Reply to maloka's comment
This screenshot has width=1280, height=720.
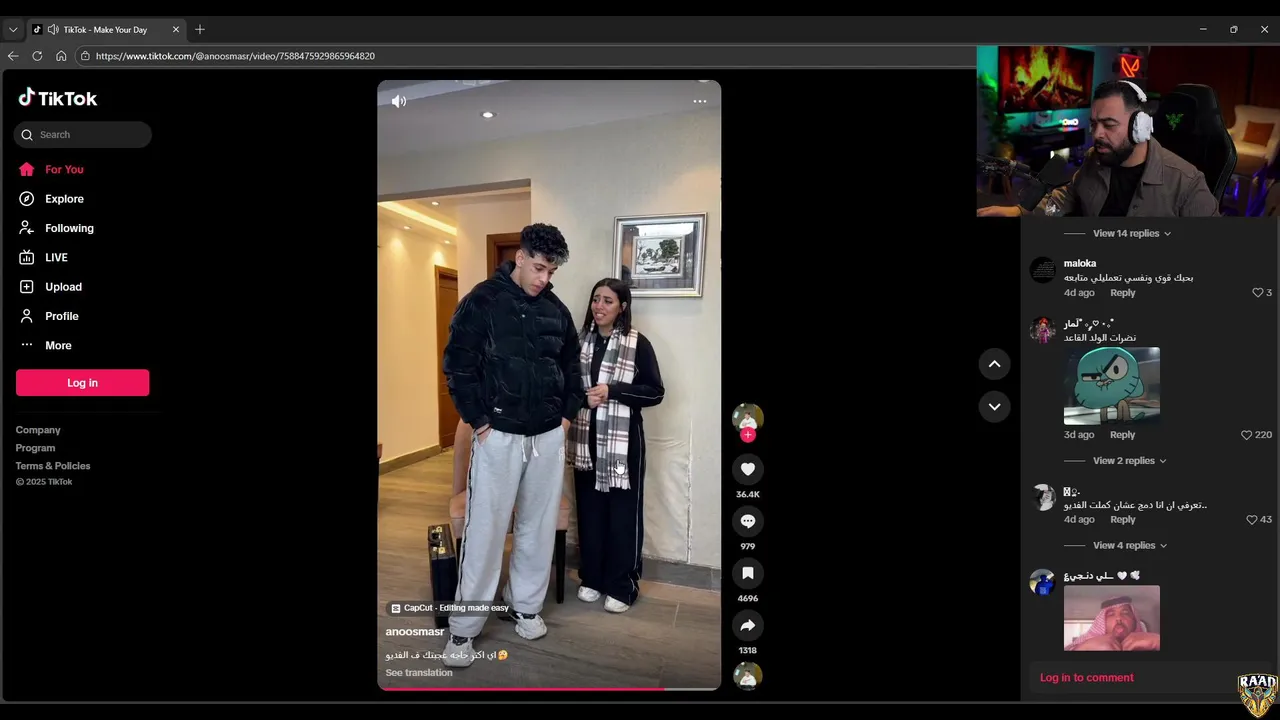tap(1123, 293)
